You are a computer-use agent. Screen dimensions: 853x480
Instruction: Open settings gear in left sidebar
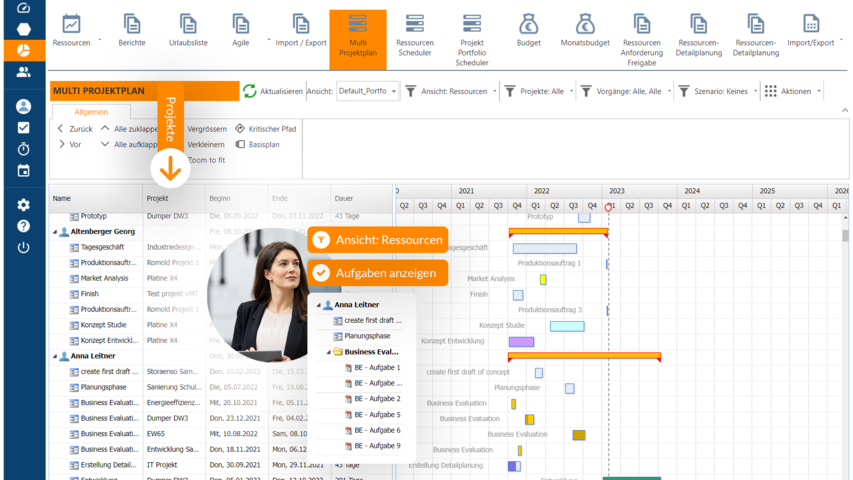coord(23,205)
